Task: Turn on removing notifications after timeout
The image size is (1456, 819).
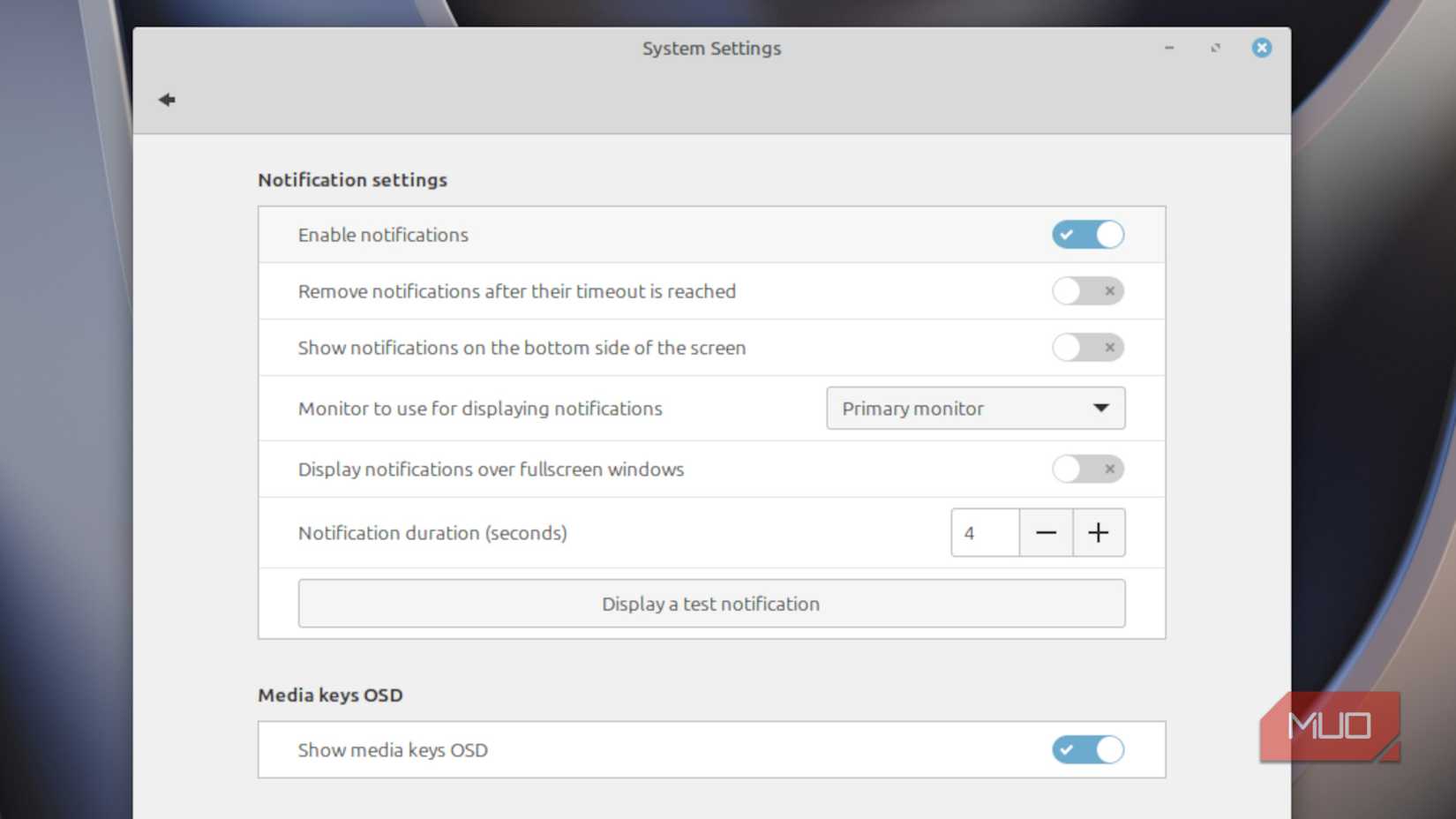Action: click(1087, 291)
